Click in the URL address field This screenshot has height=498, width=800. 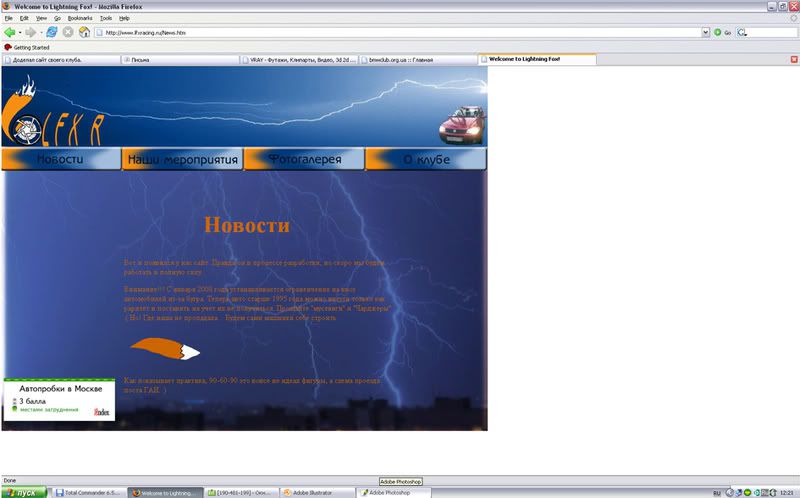coord(398,32)
